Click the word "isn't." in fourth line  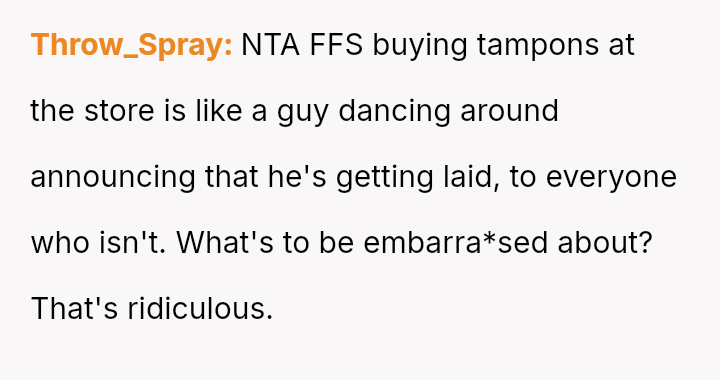pos(133,242)
